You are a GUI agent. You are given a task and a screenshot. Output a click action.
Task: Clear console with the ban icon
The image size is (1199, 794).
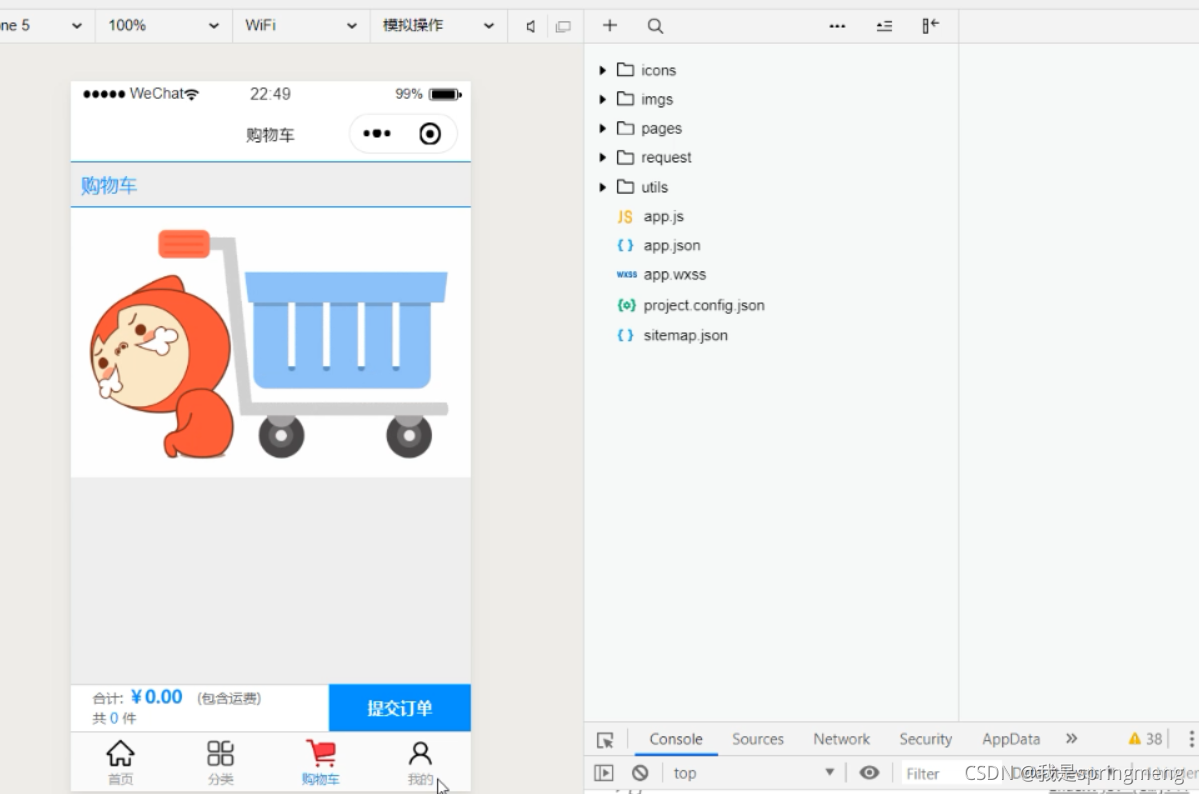640,773
